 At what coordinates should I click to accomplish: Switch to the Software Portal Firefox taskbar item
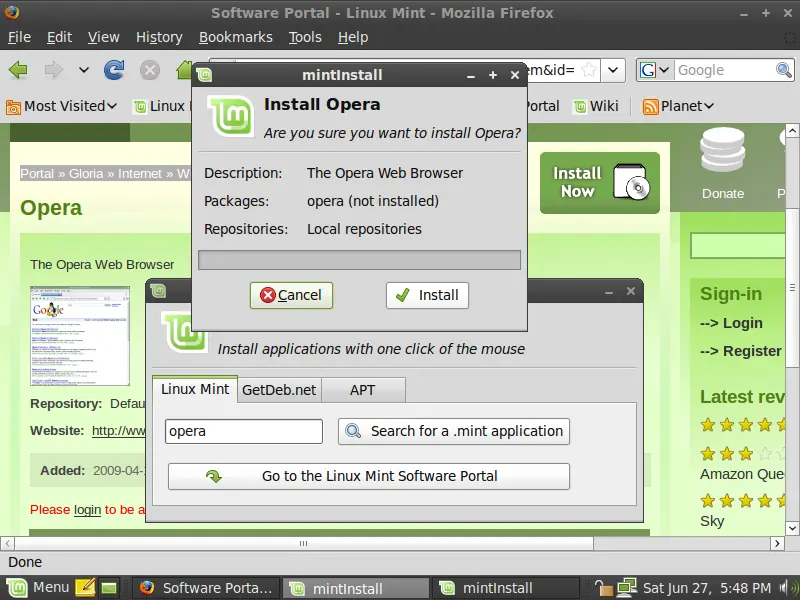coord(207,588)
